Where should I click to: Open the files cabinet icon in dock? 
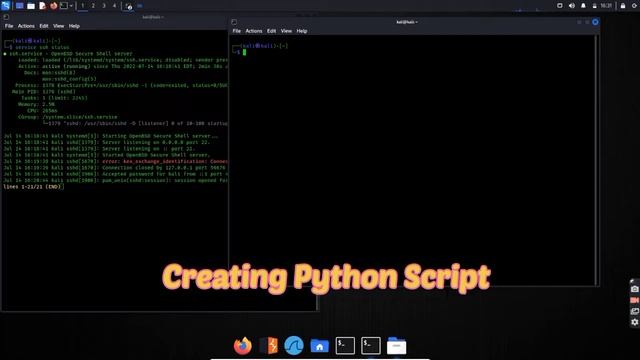click(x=396, y=346)
